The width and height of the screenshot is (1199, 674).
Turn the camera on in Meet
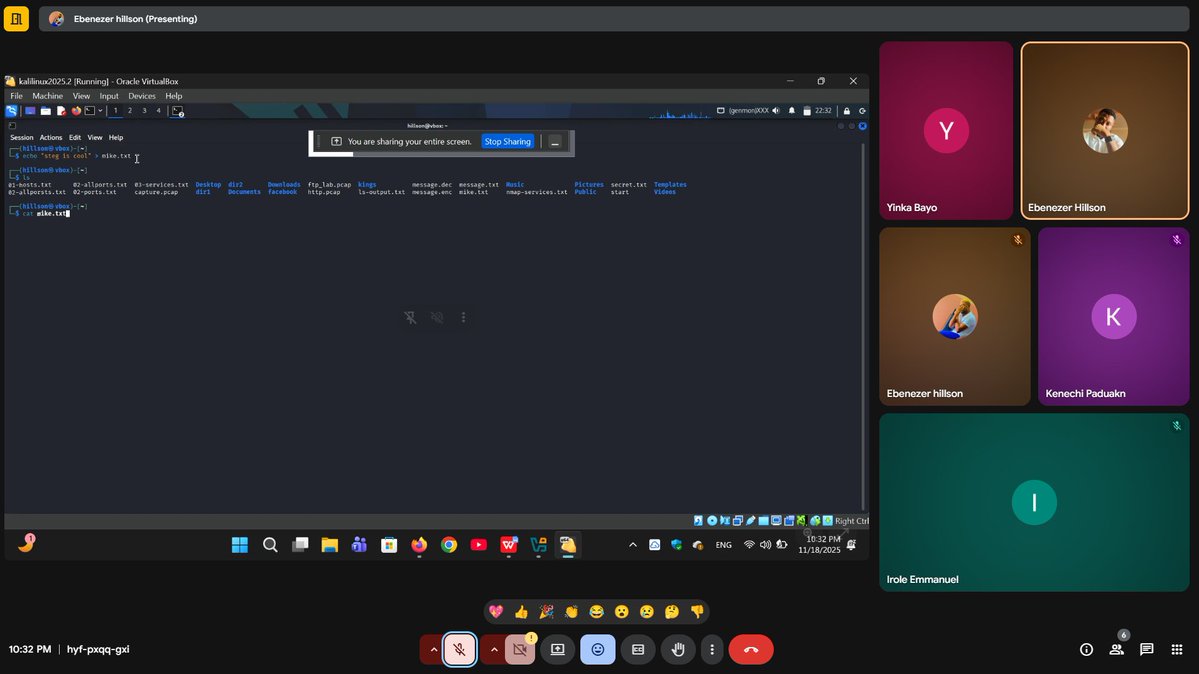click(x=519, y=649)
